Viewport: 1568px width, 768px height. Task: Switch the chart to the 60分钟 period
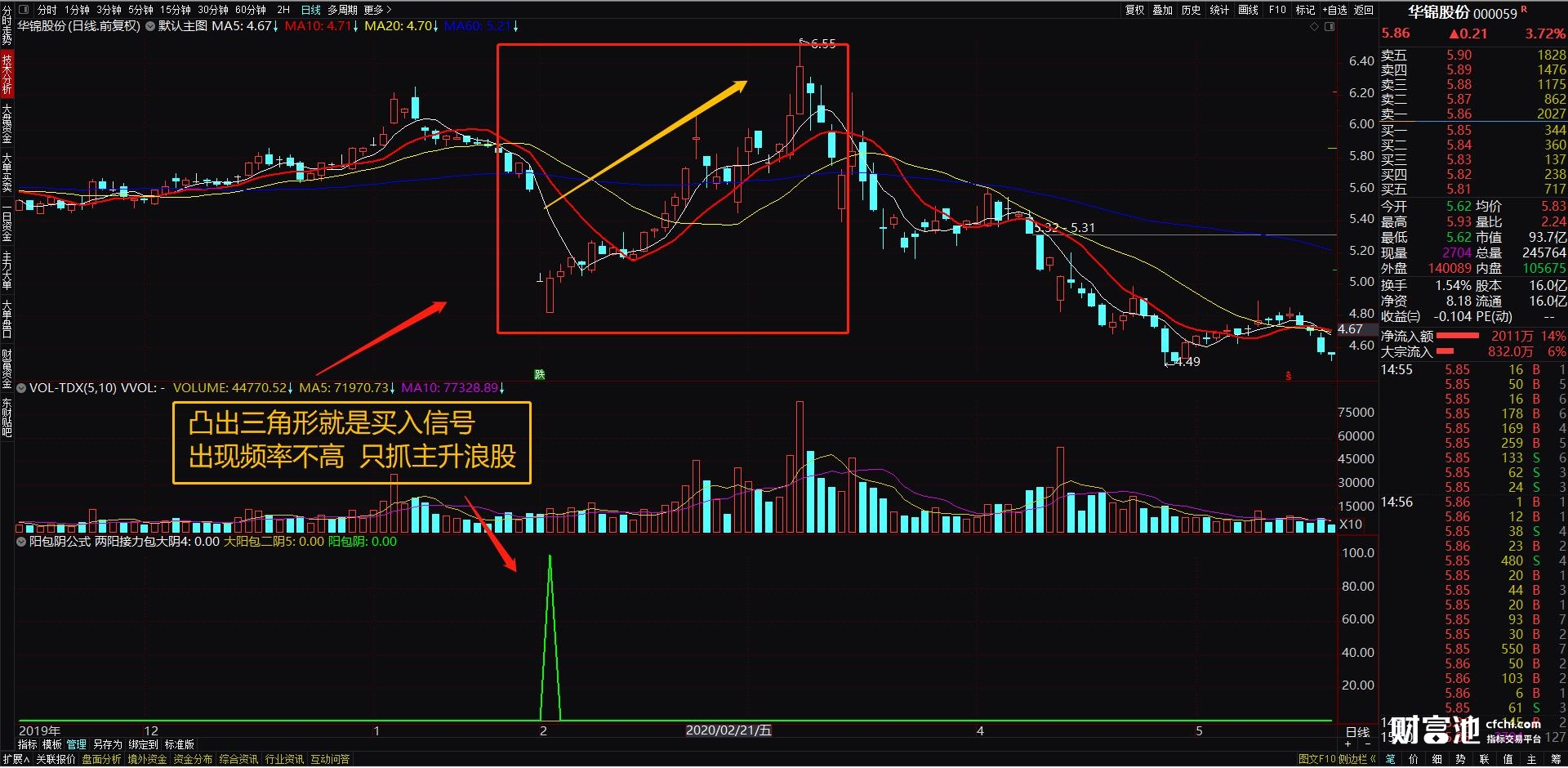tap(251, 10)
